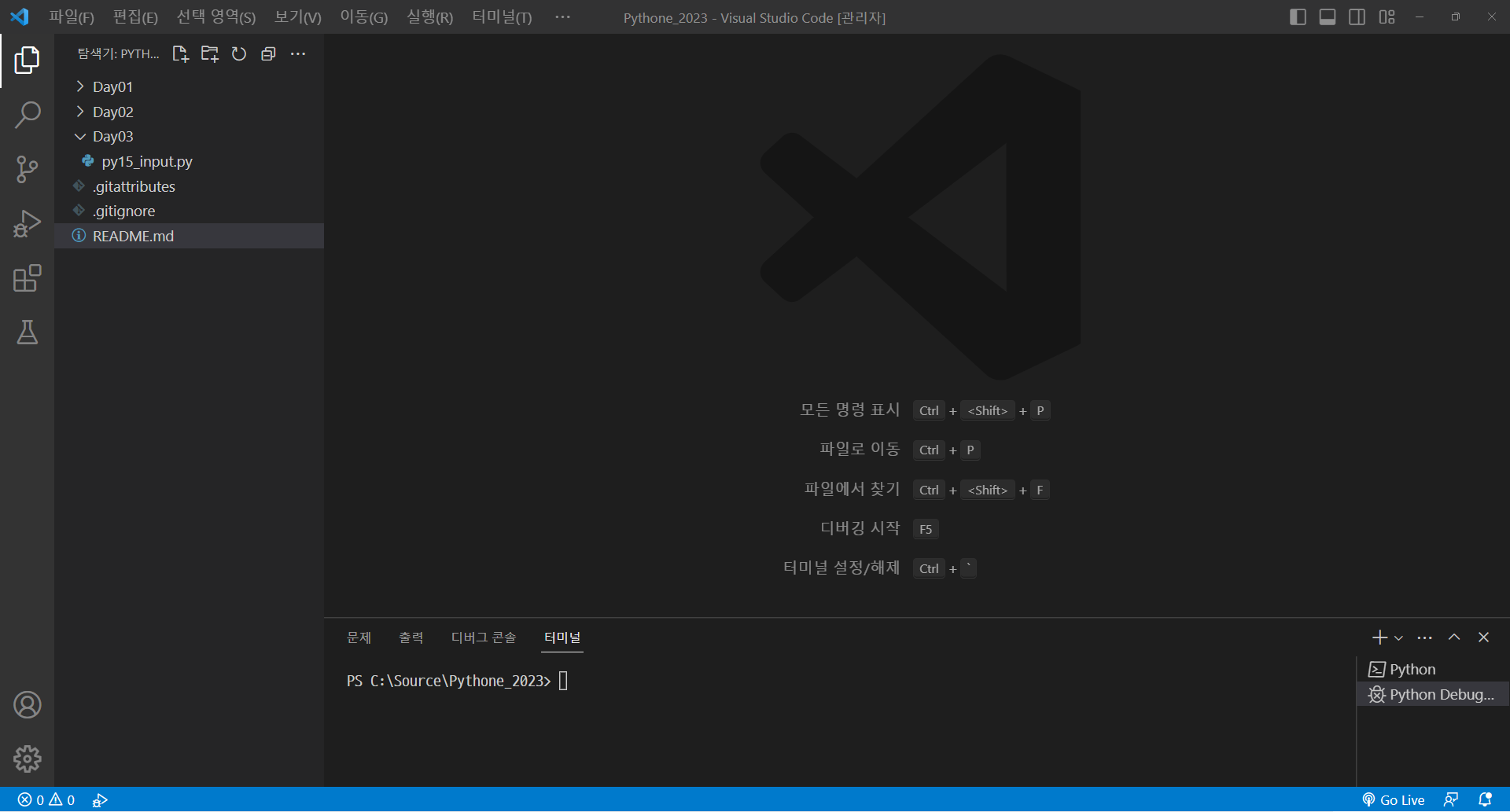This screenshot has height=812, width=1510.
Task: Open terminal panel more actions menu
Action: point(1424,637)
